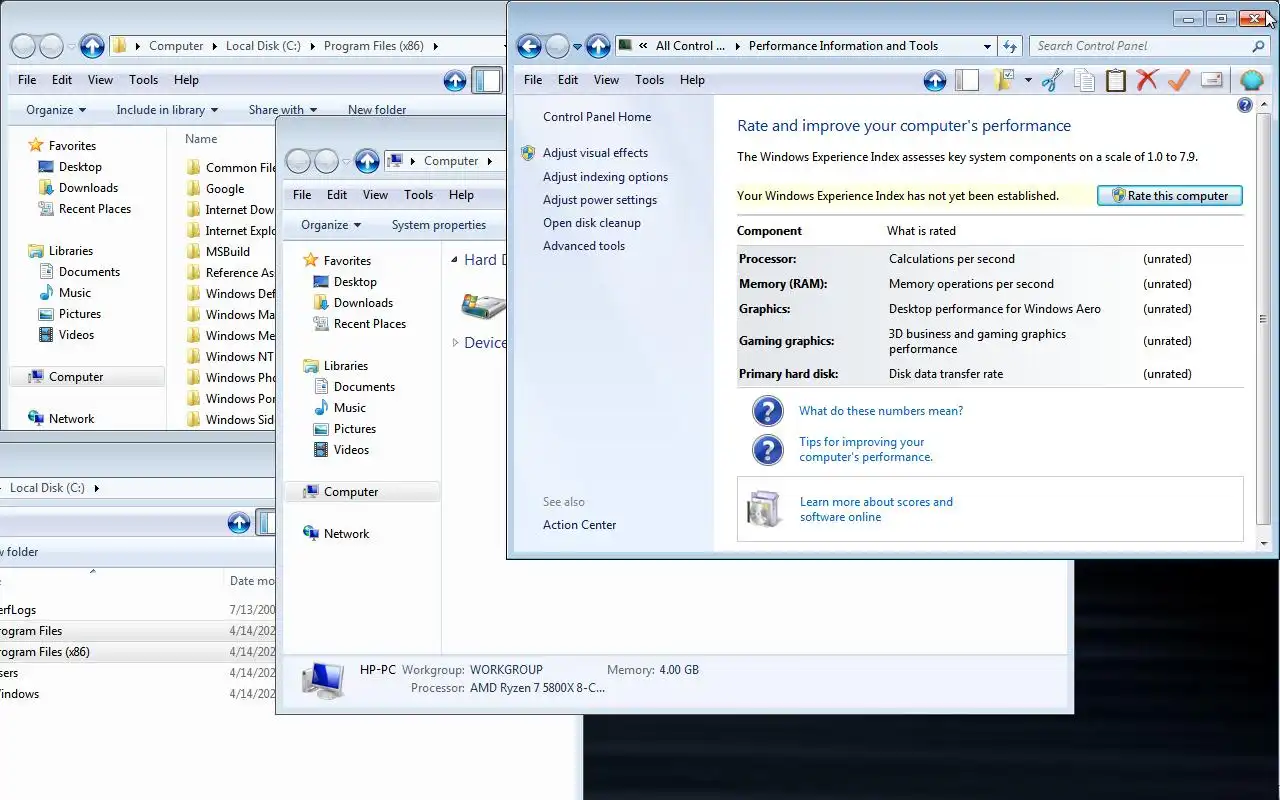Select the Google folder in Program Files list

tap(225, 189)
